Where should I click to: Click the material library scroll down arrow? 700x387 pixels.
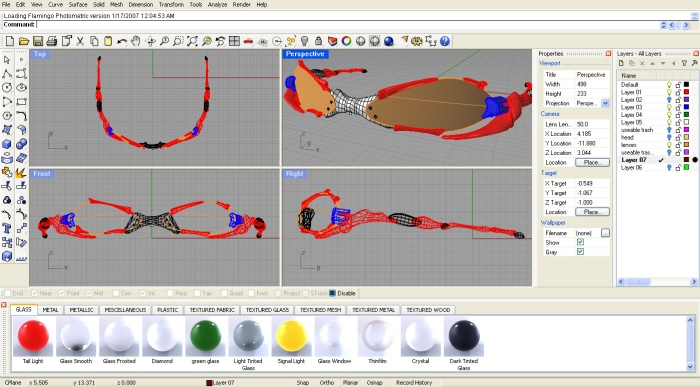point(690,367)
